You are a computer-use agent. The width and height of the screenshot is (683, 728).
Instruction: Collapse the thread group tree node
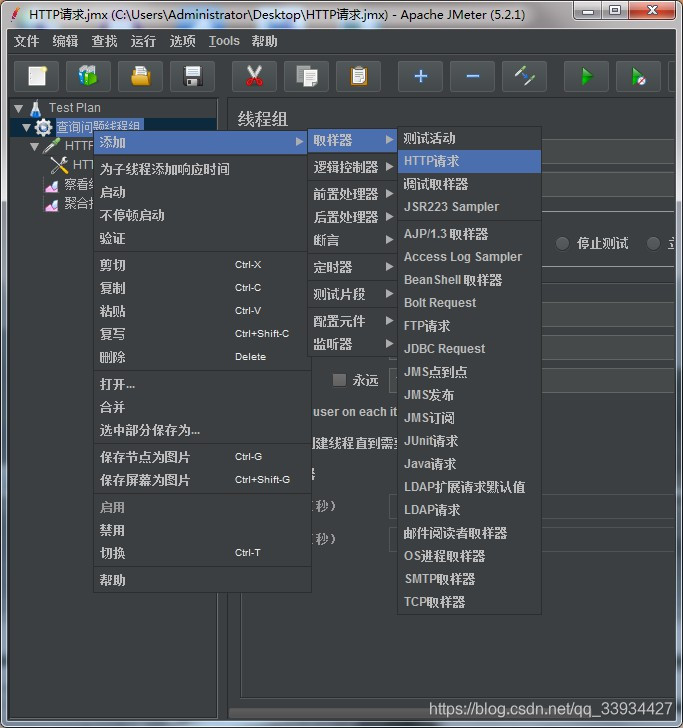tap(26, 127)
